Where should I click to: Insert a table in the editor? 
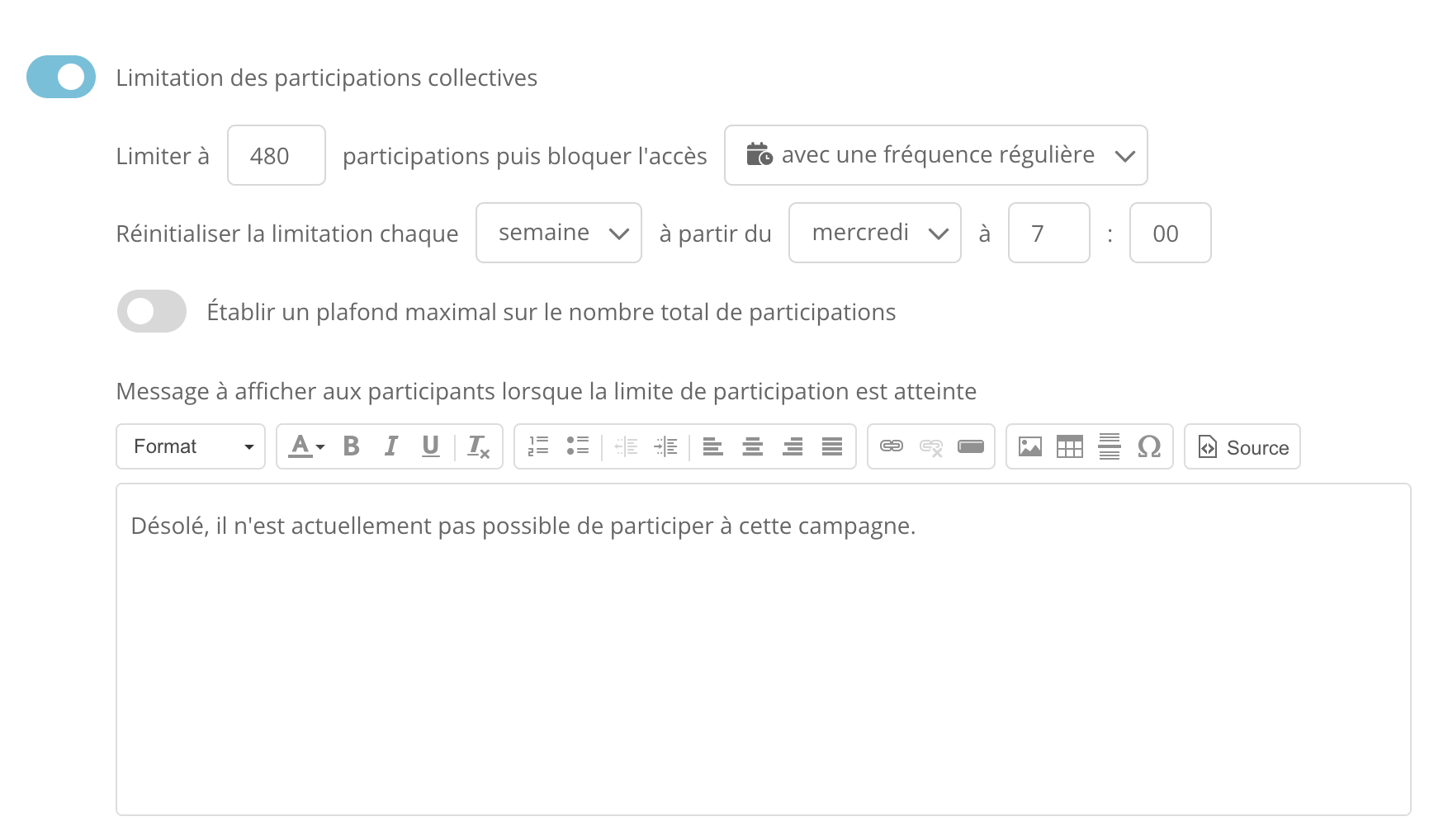click(1070, 446)
